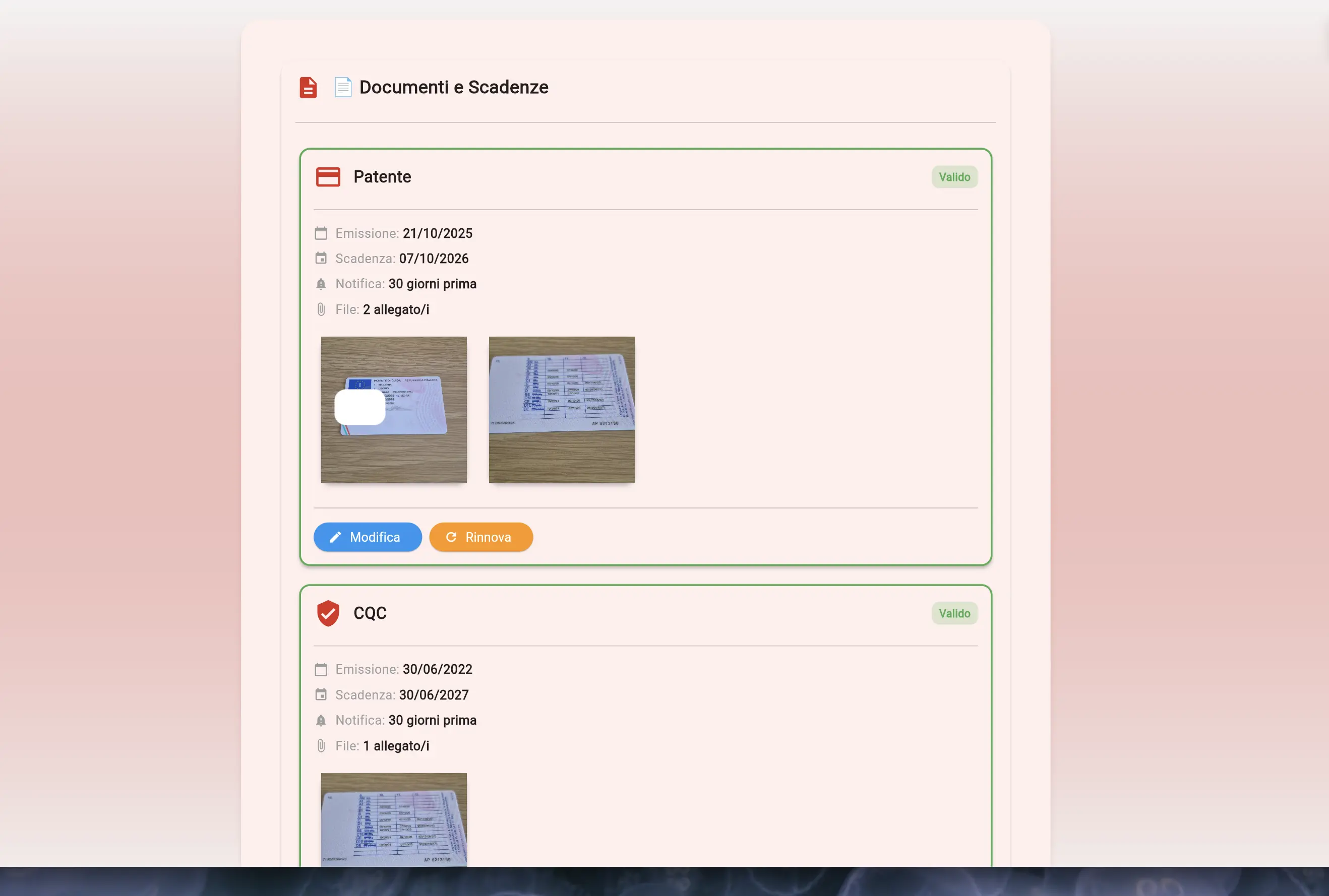Click the paperclip icon next to 1 allegato/i

[x=321, y=746]
